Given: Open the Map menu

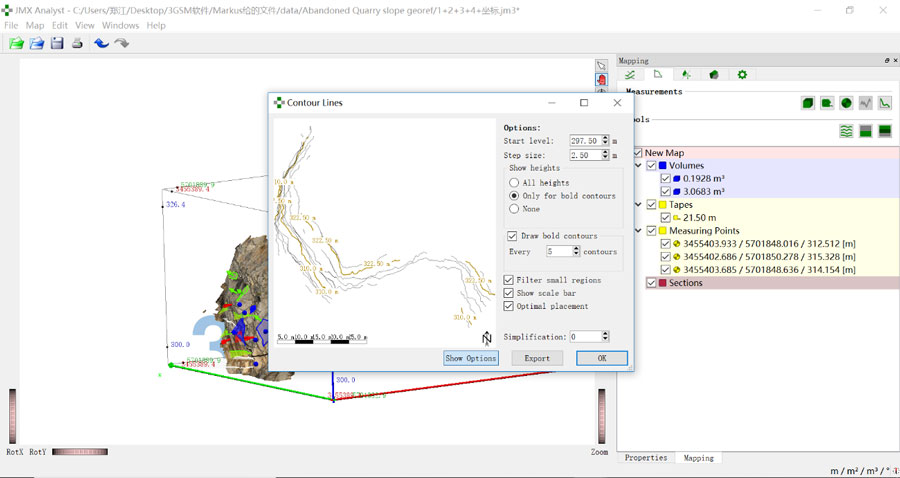Looking at the screenshot, I should pos(35,25).
